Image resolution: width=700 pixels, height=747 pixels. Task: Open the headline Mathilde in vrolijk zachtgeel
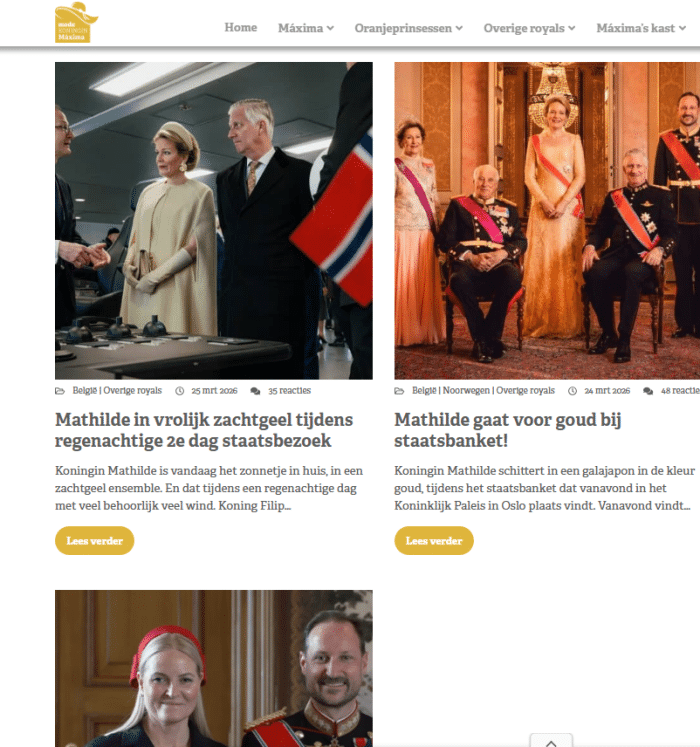[x=204, y=430]
